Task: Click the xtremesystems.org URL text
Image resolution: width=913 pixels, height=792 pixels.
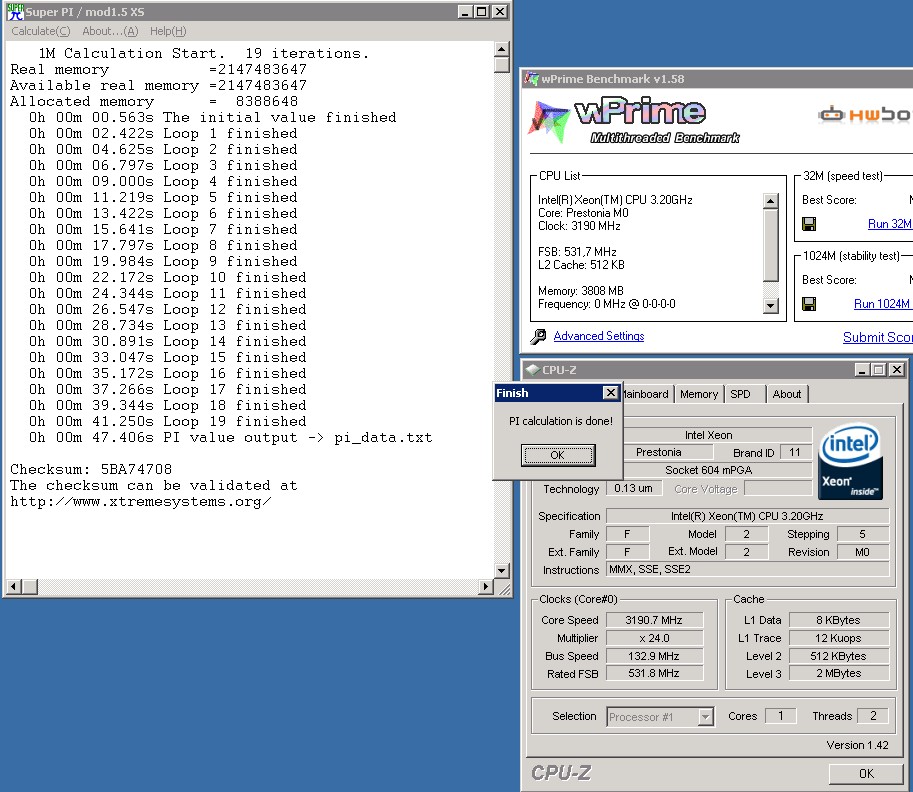Action: coord(140,501)
